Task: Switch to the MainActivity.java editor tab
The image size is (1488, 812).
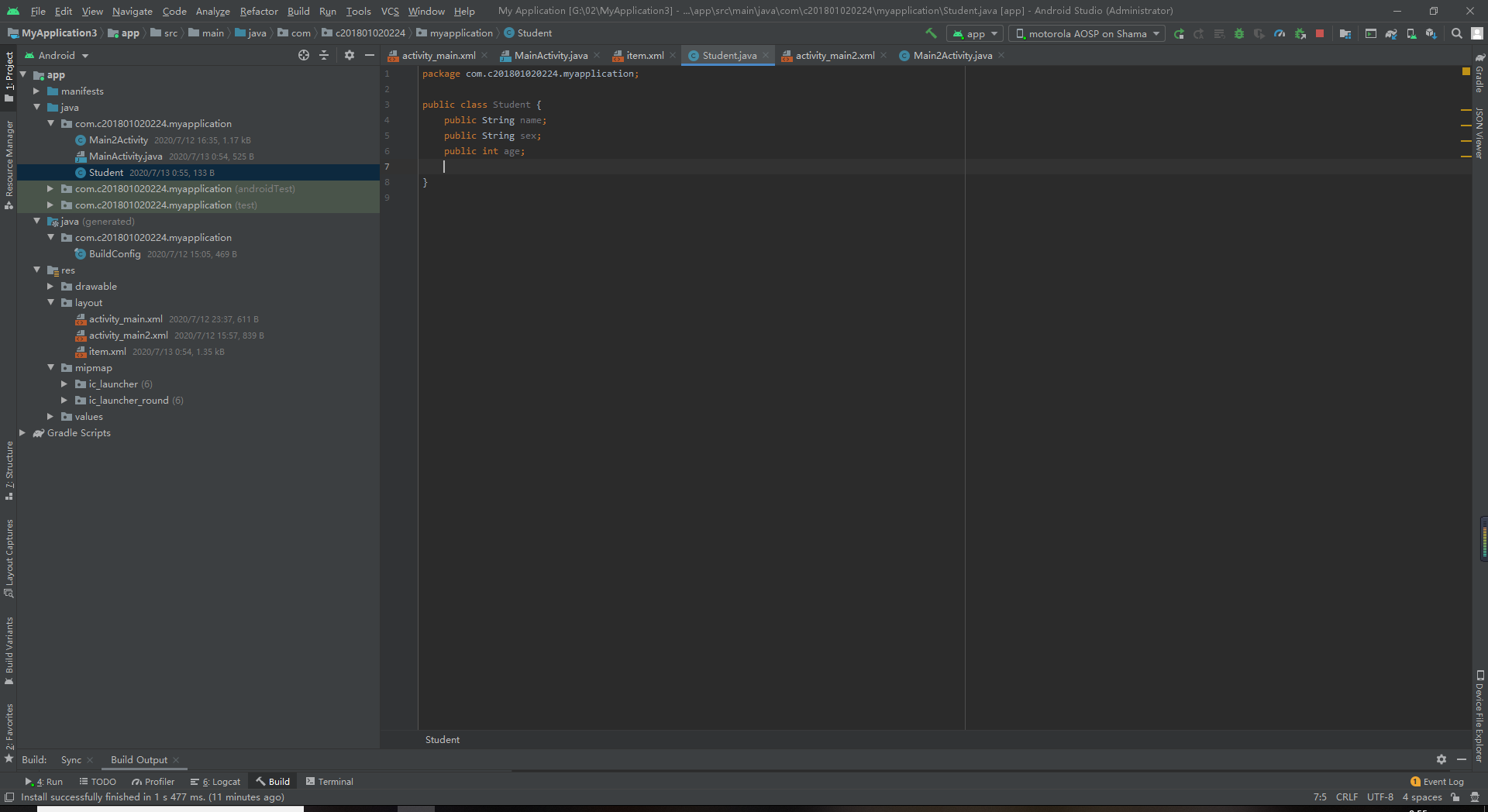Action: click(550, 55)
